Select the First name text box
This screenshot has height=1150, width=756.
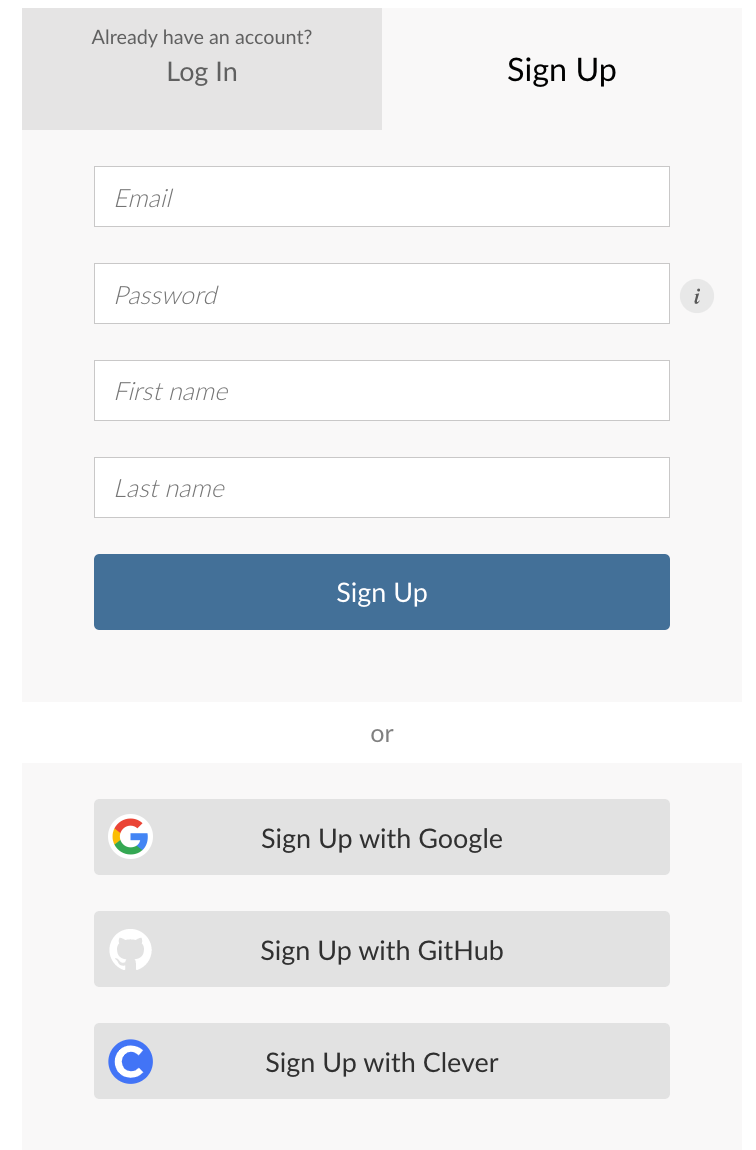381,390
